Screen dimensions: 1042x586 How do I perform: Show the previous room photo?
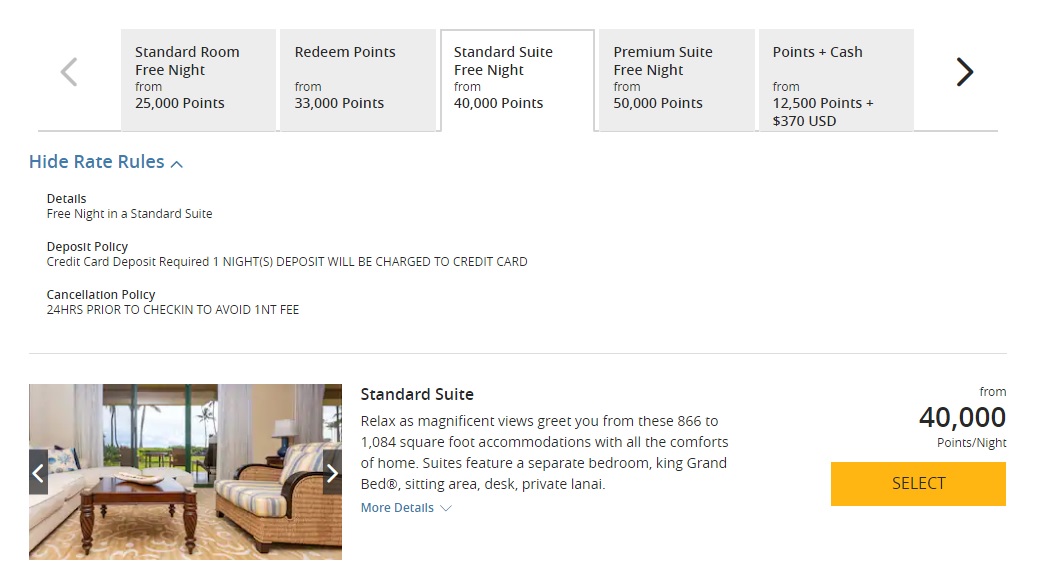38,473
